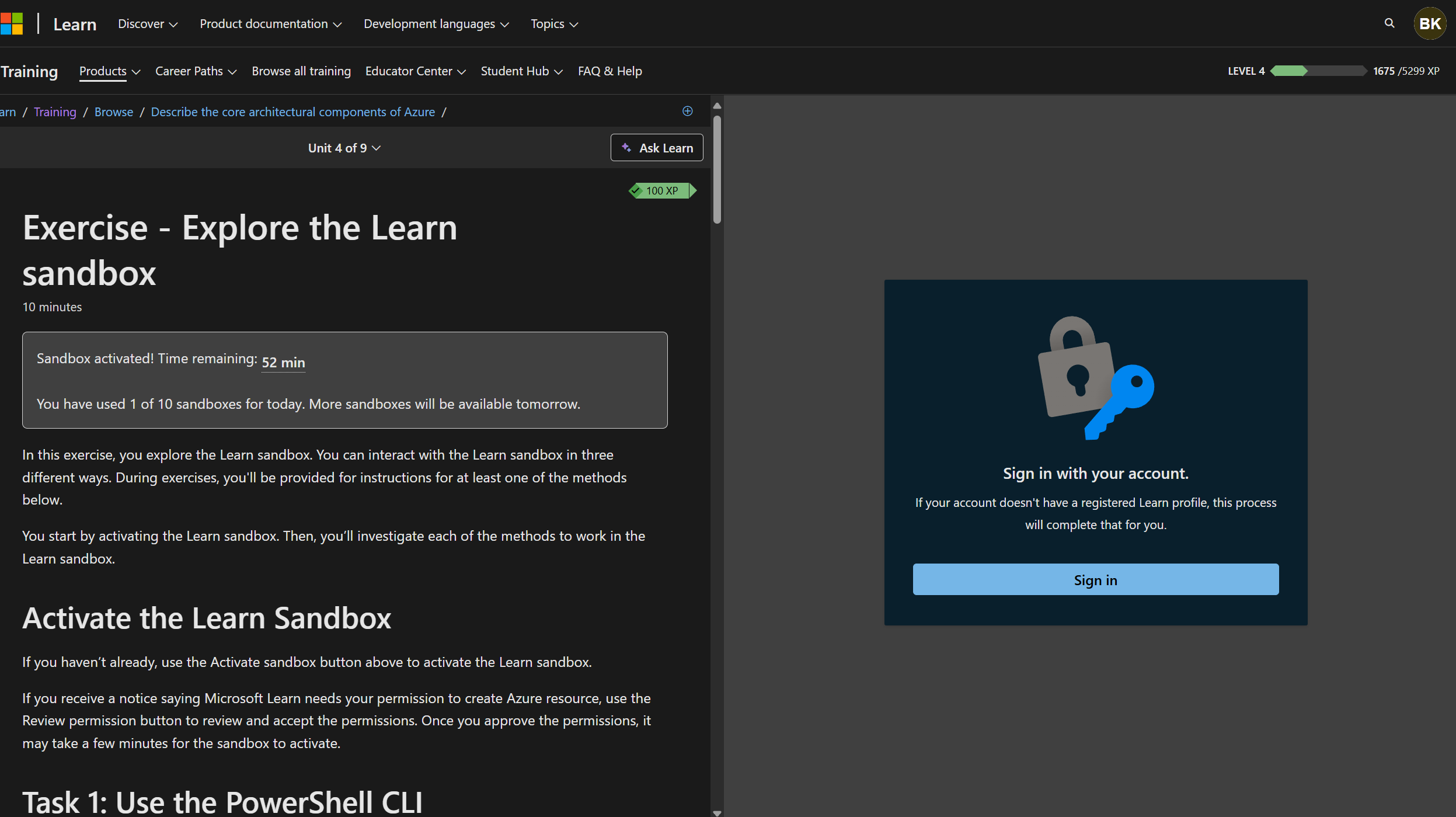This screenshot has height=817, width=1456.
Task: Click the Ask Learn sparkle button
Action: coord(656,148)
